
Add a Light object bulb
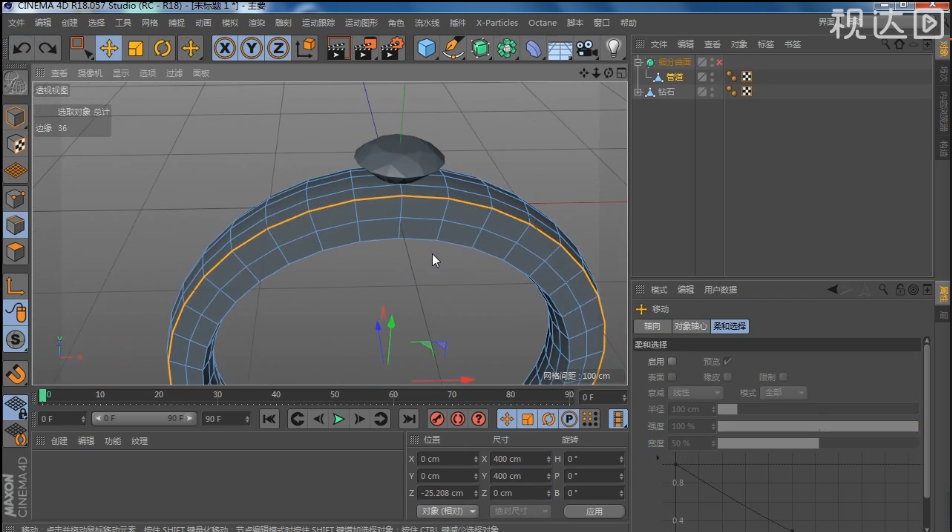613,48
